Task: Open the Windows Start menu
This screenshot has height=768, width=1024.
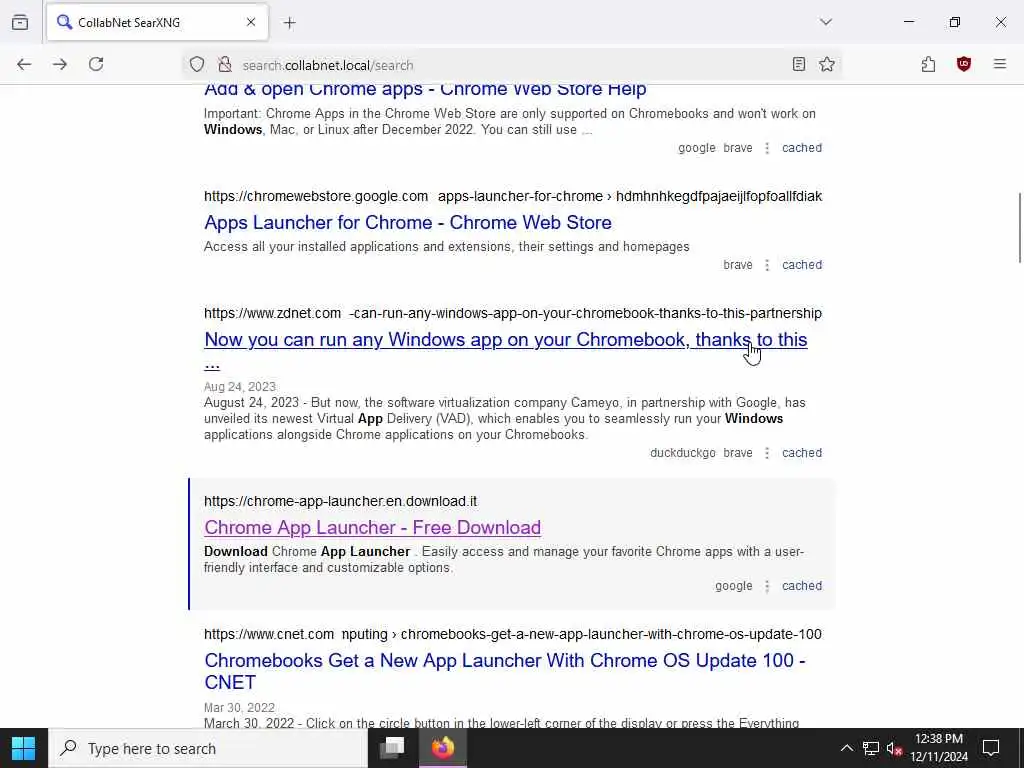Action: [x=24, y=748]
